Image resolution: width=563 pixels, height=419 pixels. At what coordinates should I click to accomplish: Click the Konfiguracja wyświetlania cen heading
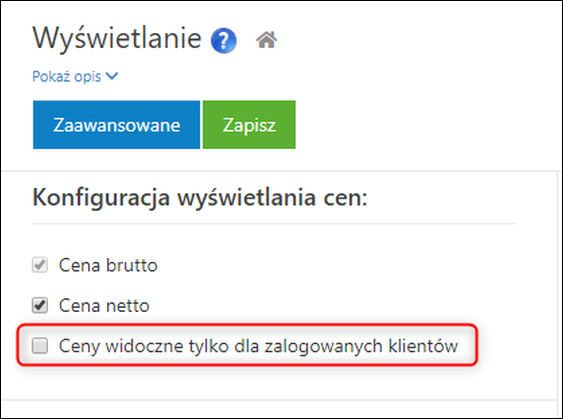pyautogui.click(x=200, y=198)
